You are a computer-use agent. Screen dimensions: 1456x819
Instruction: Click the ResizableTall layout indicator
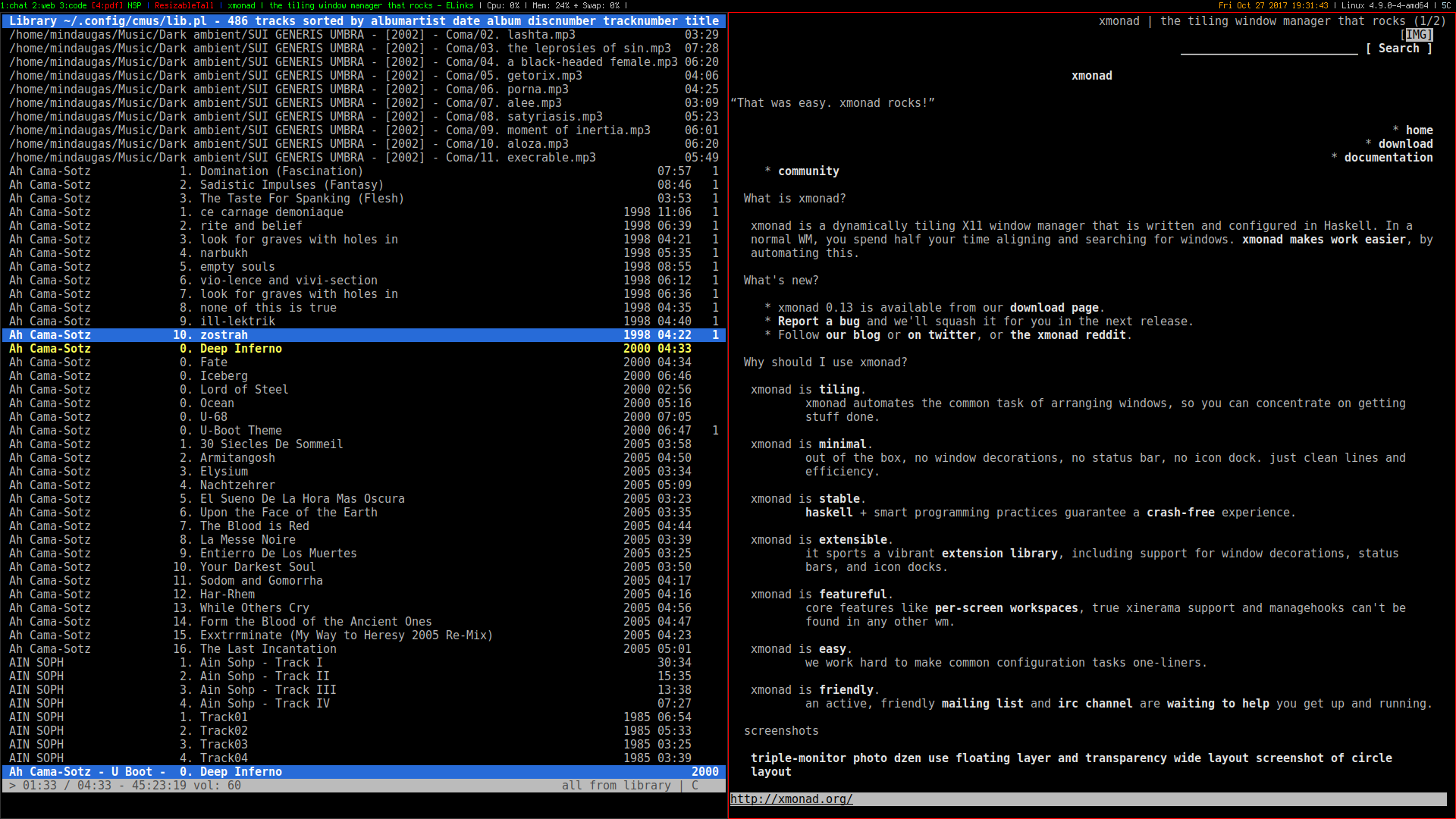[x=184, y=5]
